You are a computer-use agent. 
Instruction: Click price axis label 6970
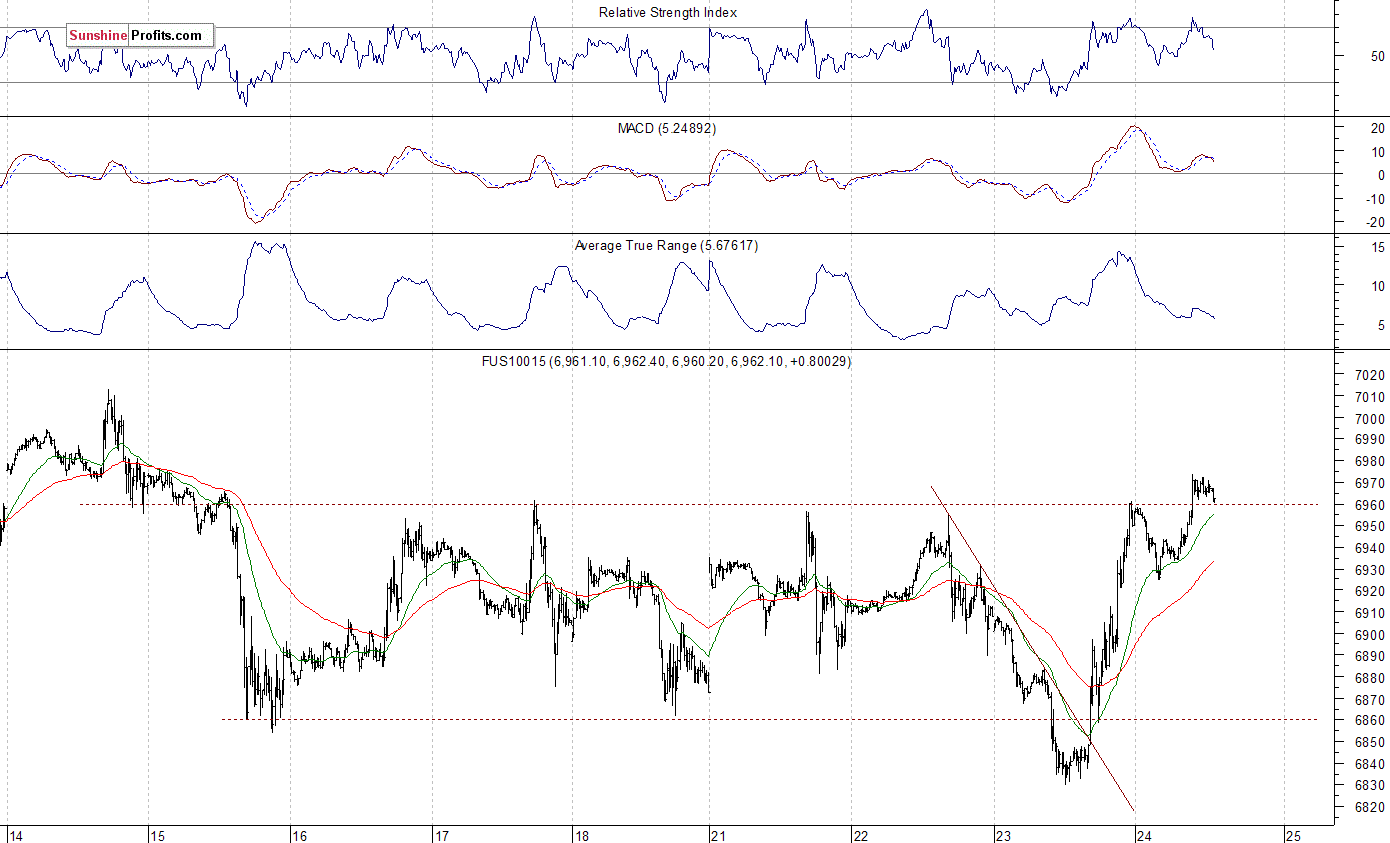1370,484
